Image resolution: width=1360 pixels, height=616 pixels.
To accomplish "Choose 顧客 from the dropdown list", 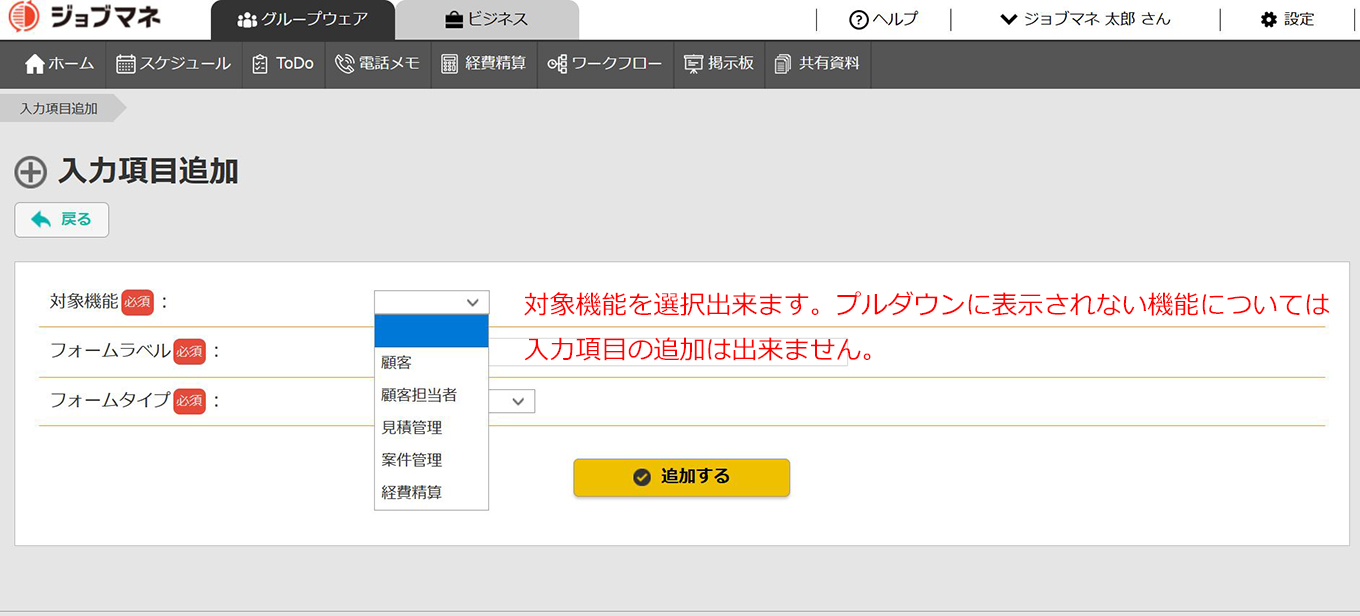I will click(x=432, y=363).
